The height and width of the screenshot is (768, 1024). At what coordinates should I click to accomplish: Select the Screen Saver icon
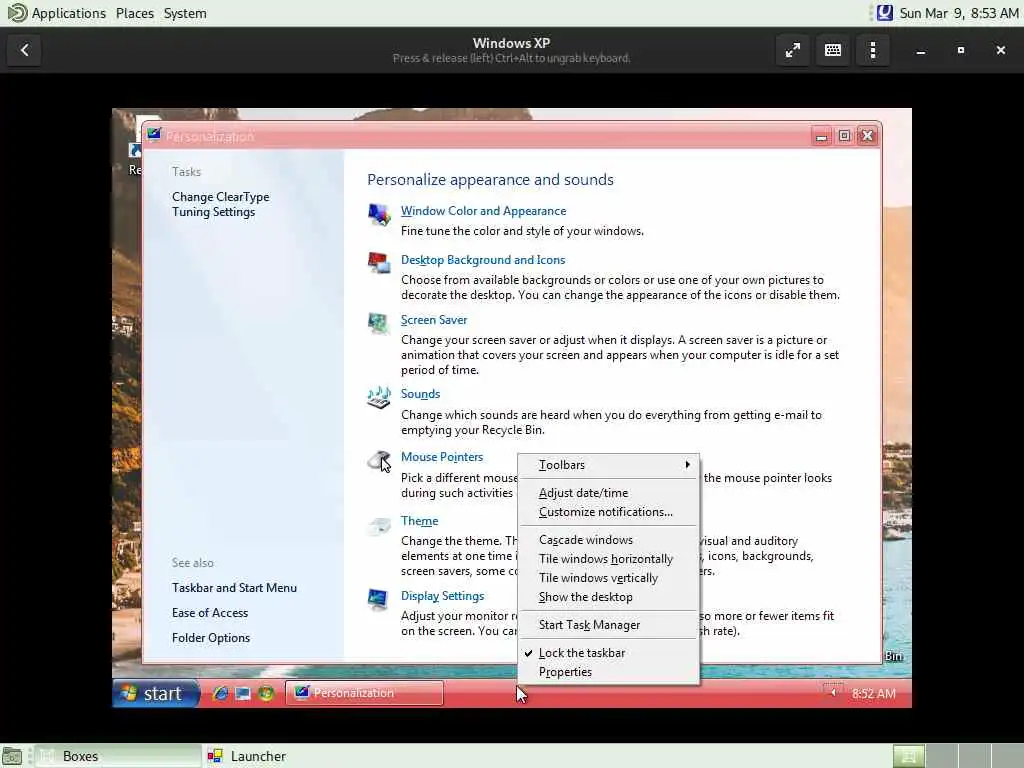pos(378,323)
